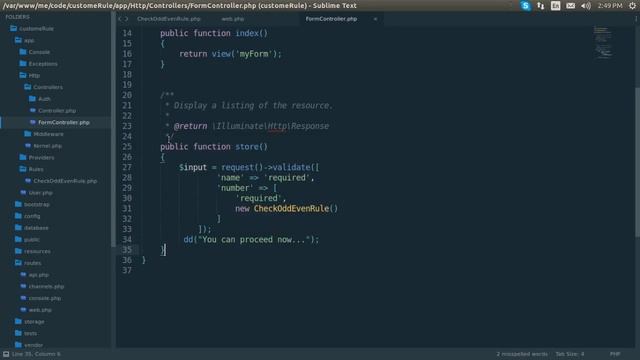Click the 'myForm' string in code
Image resolution: width=640 pixels, height=360 pixels.
[253, 54]
